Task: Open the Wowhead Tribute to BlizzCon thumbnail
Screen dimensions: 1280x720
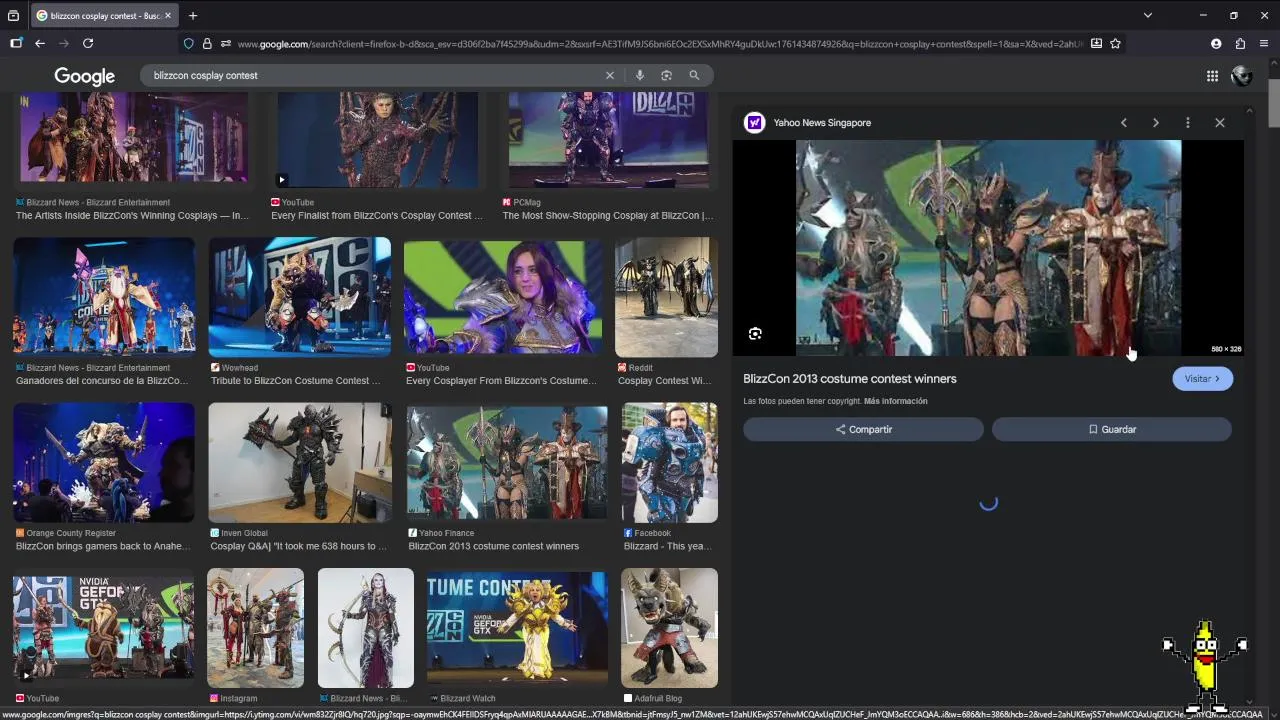Action: tap(300, 297)
